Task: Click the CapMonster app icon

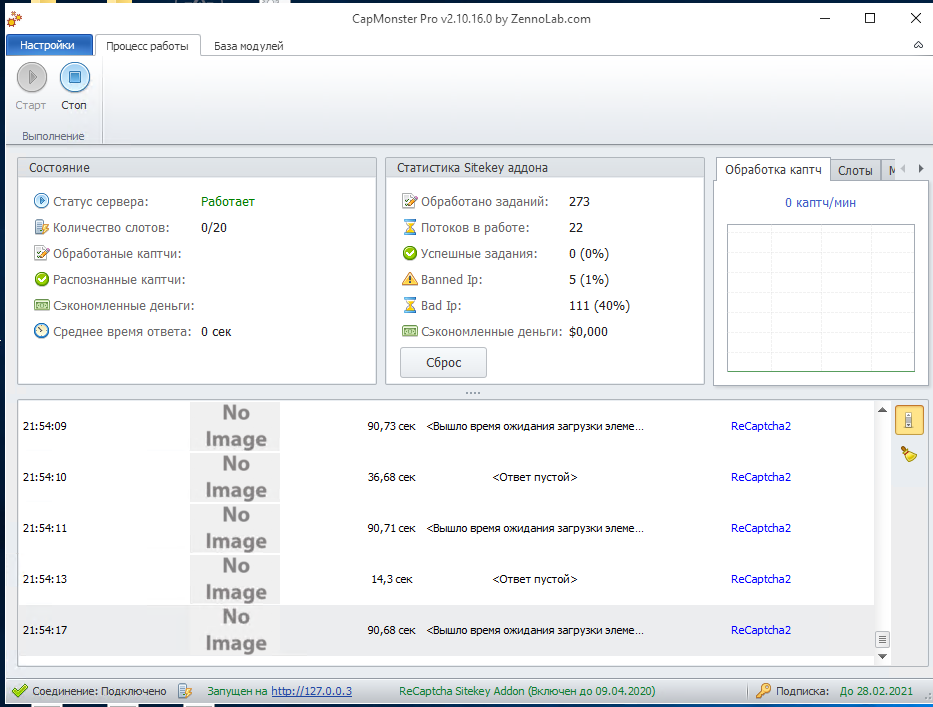Action: click(x=14, y=18)
